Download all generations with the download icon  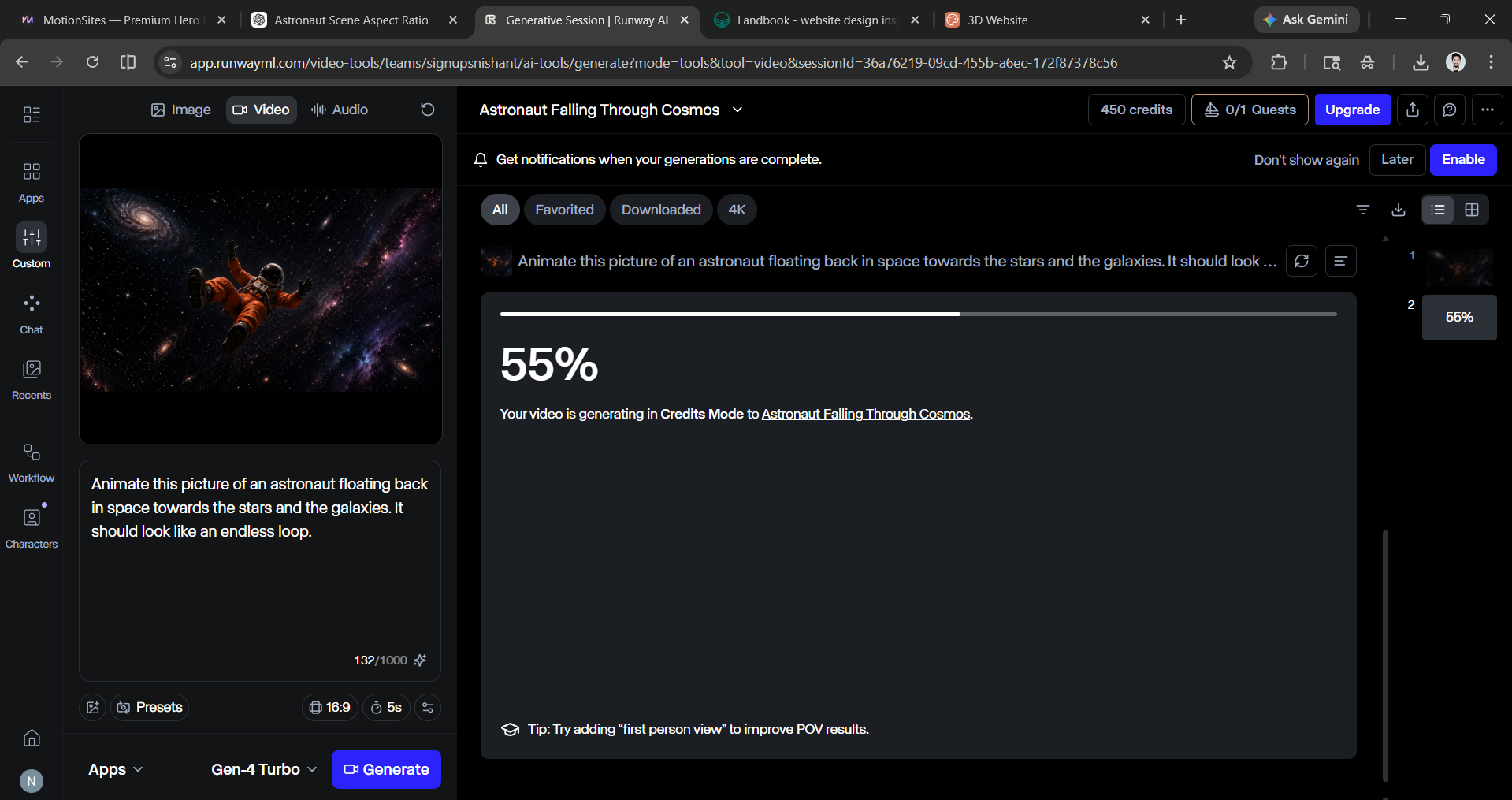point(1399,210)
